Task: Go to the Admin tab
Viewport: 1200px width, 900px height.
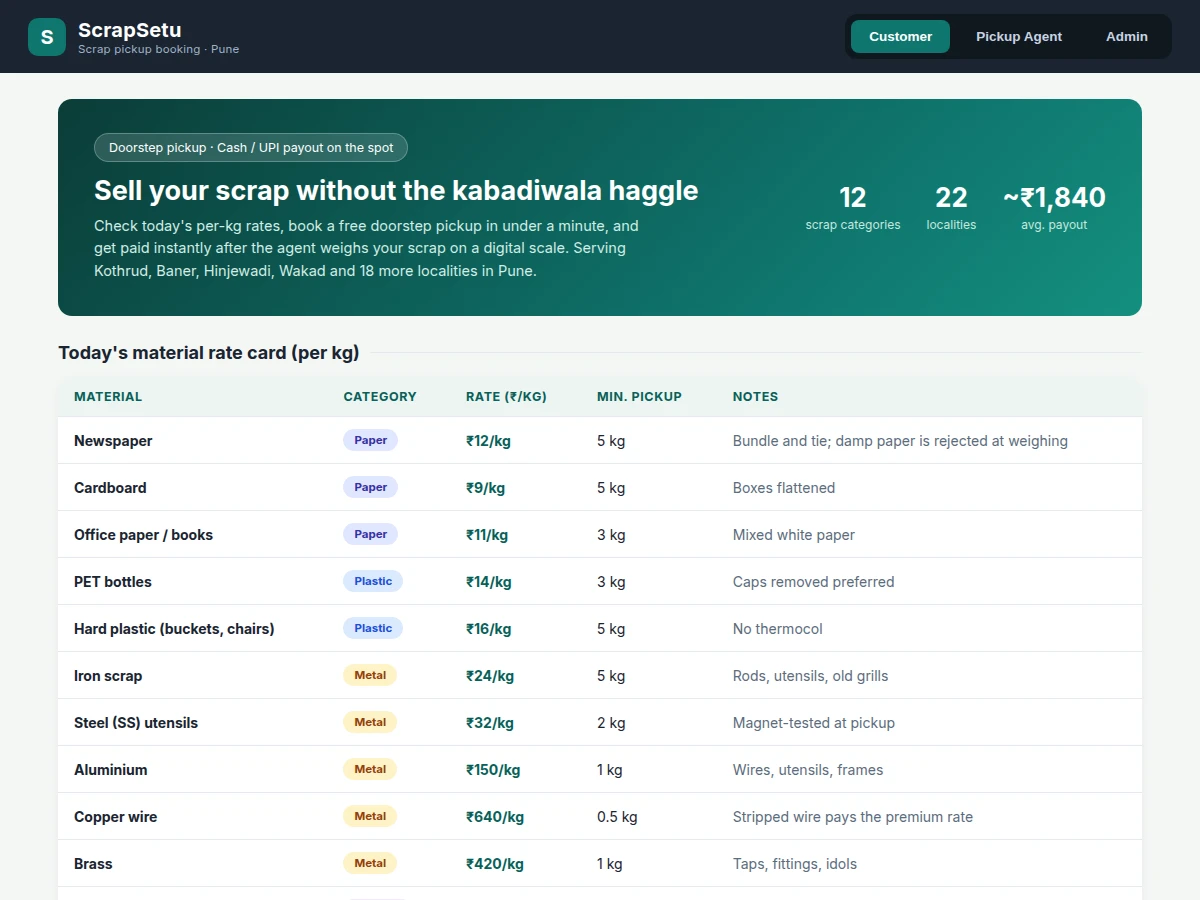Action: pyautogui.click(x=1127, y=37)
